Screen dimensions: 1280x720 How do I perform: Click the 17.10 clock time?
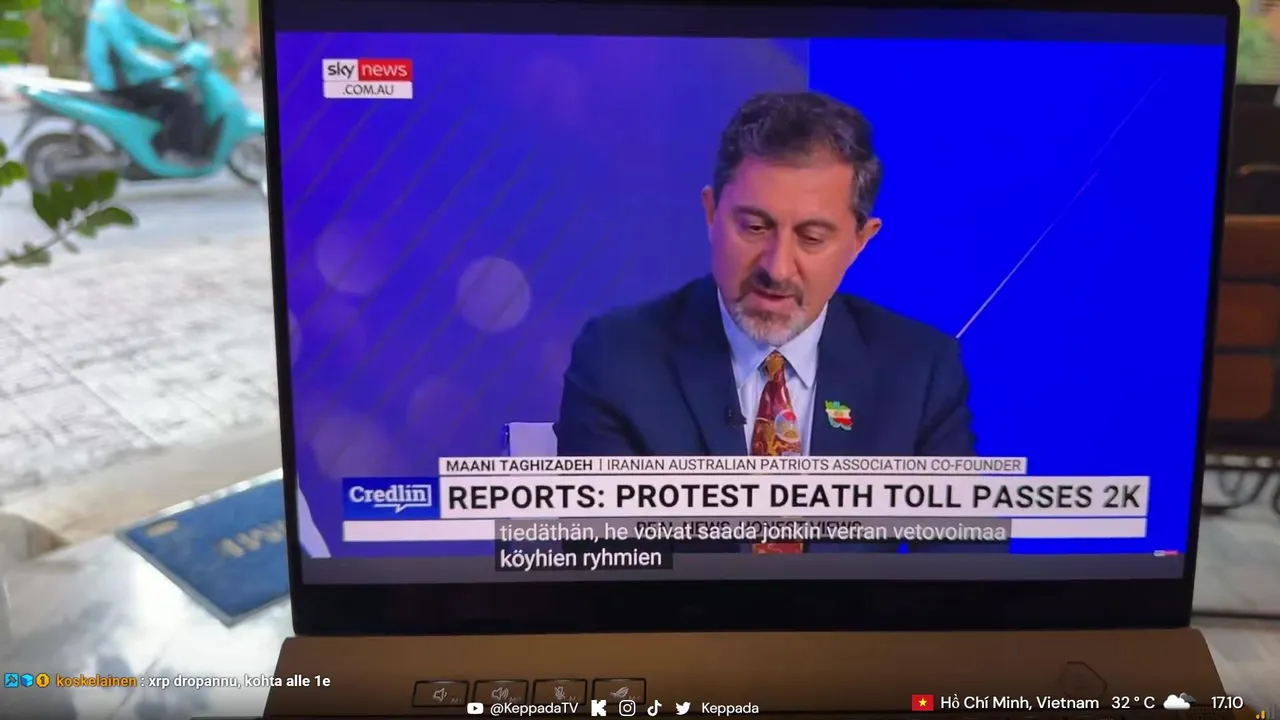(x=1227, y=703)
